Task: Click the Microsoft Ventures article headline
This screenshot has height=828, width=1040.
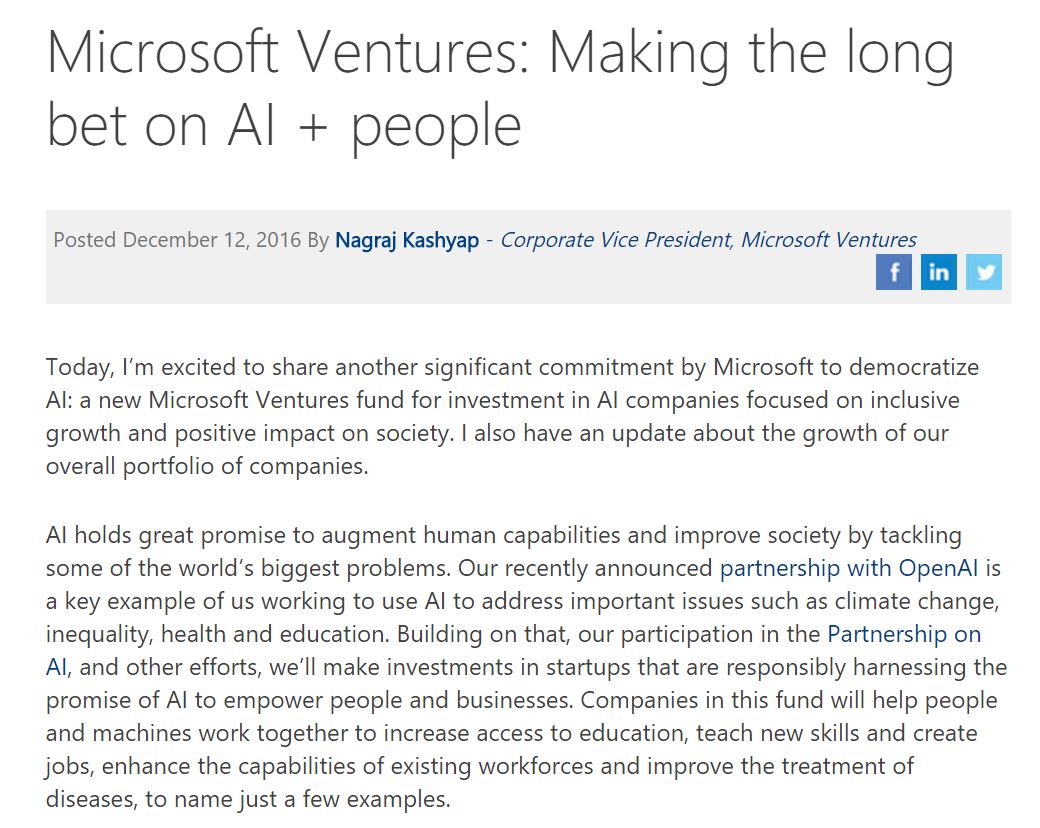Action: (500, 88)
